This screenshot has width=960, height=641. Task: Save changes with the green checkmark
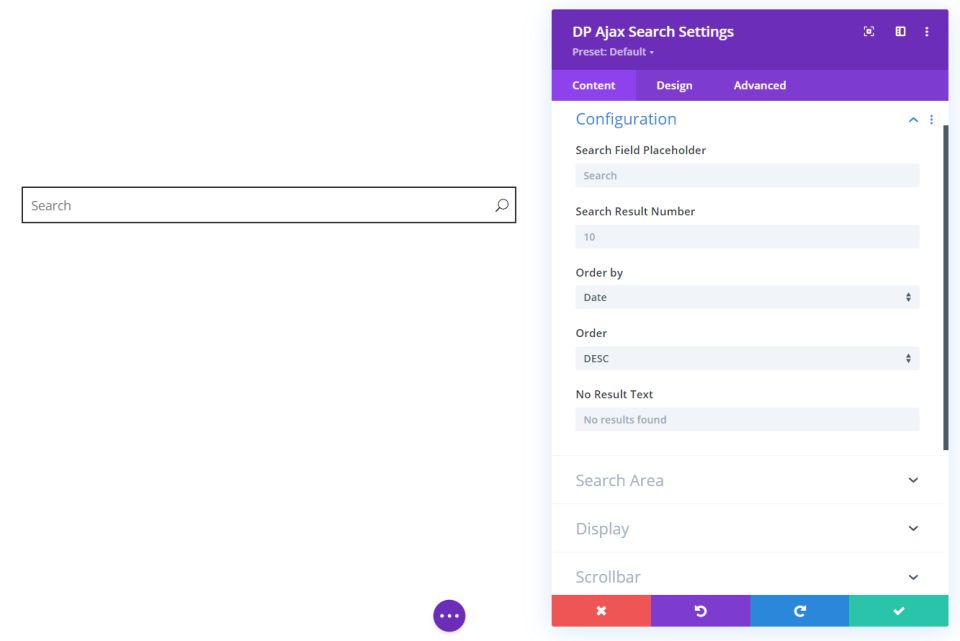[898, 611]
